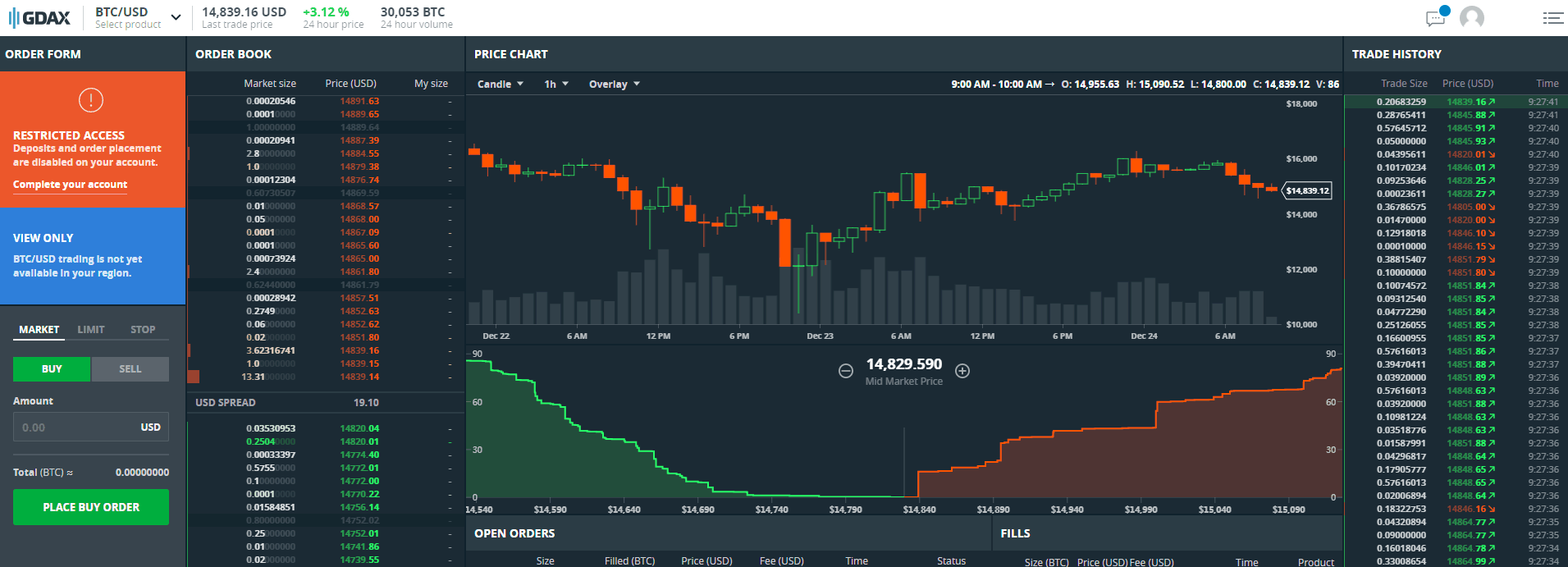Switch to the STOP order tab

click(143, 330)
